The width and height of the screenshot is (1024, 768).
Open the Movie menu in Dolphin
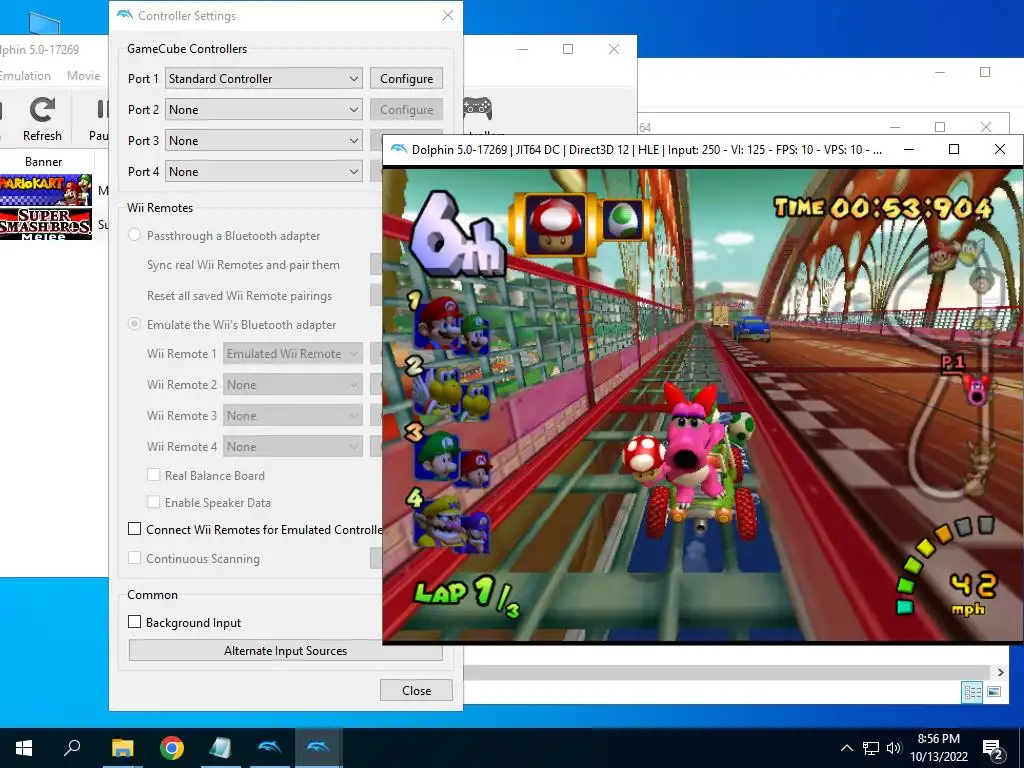(x=84, y=76)
